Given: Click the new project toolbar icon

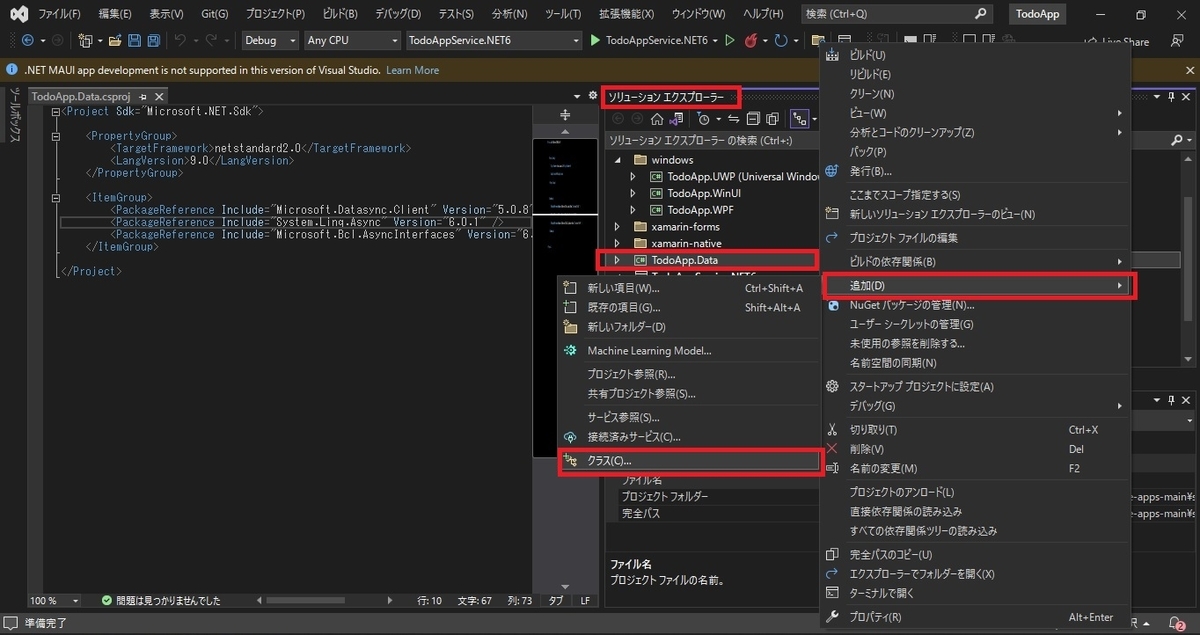Looking at the screenshot, I should coord(85,41).
